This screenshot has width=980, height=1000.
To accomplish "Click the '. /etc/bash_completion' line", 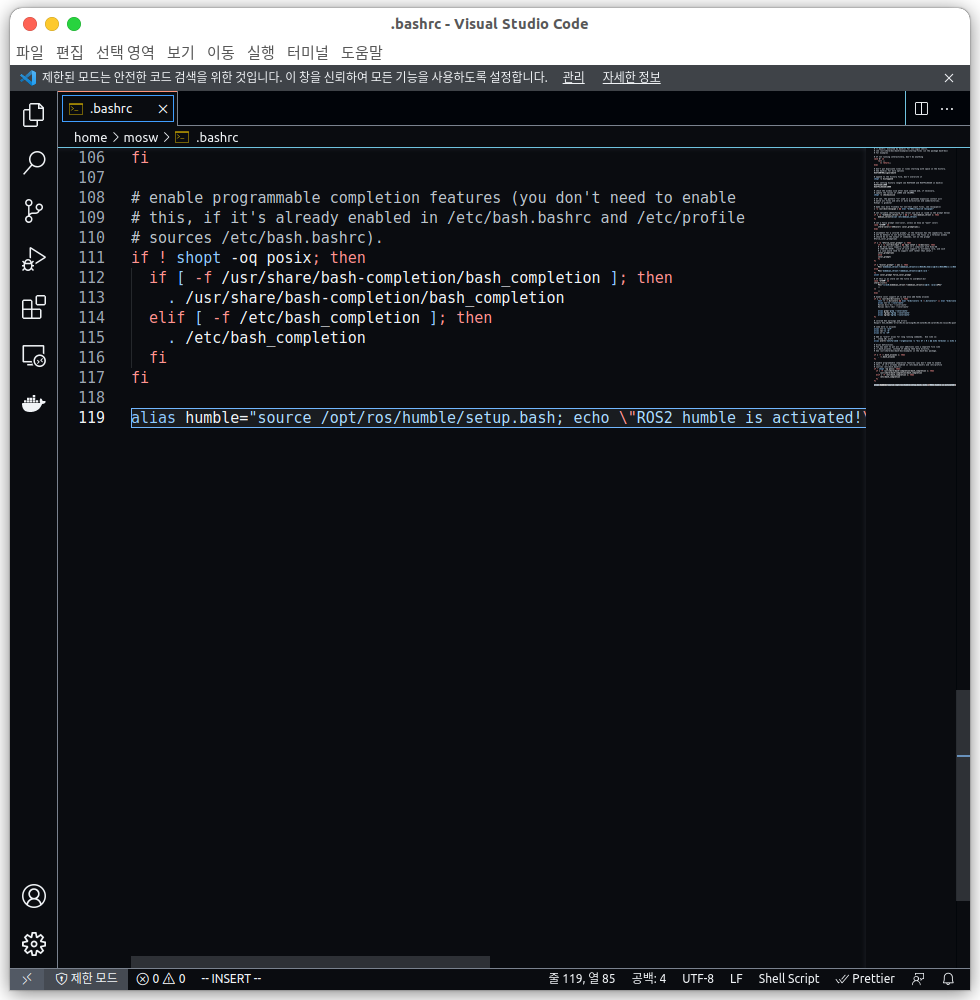I will coord(267,337).
